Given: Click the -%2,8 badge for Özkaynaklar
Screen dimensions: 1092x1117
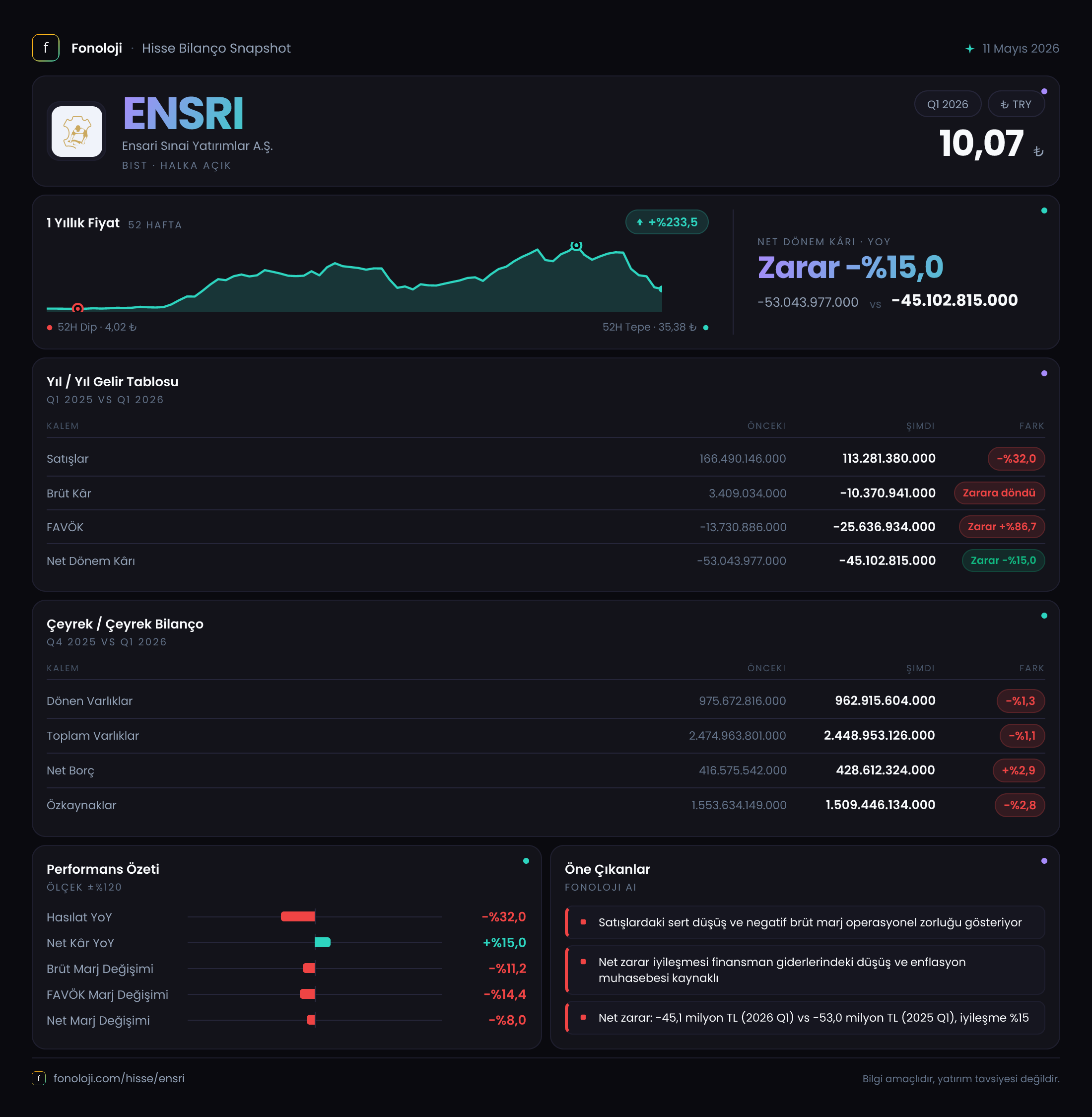Looking at the screenshot, I should (1020, 805).
